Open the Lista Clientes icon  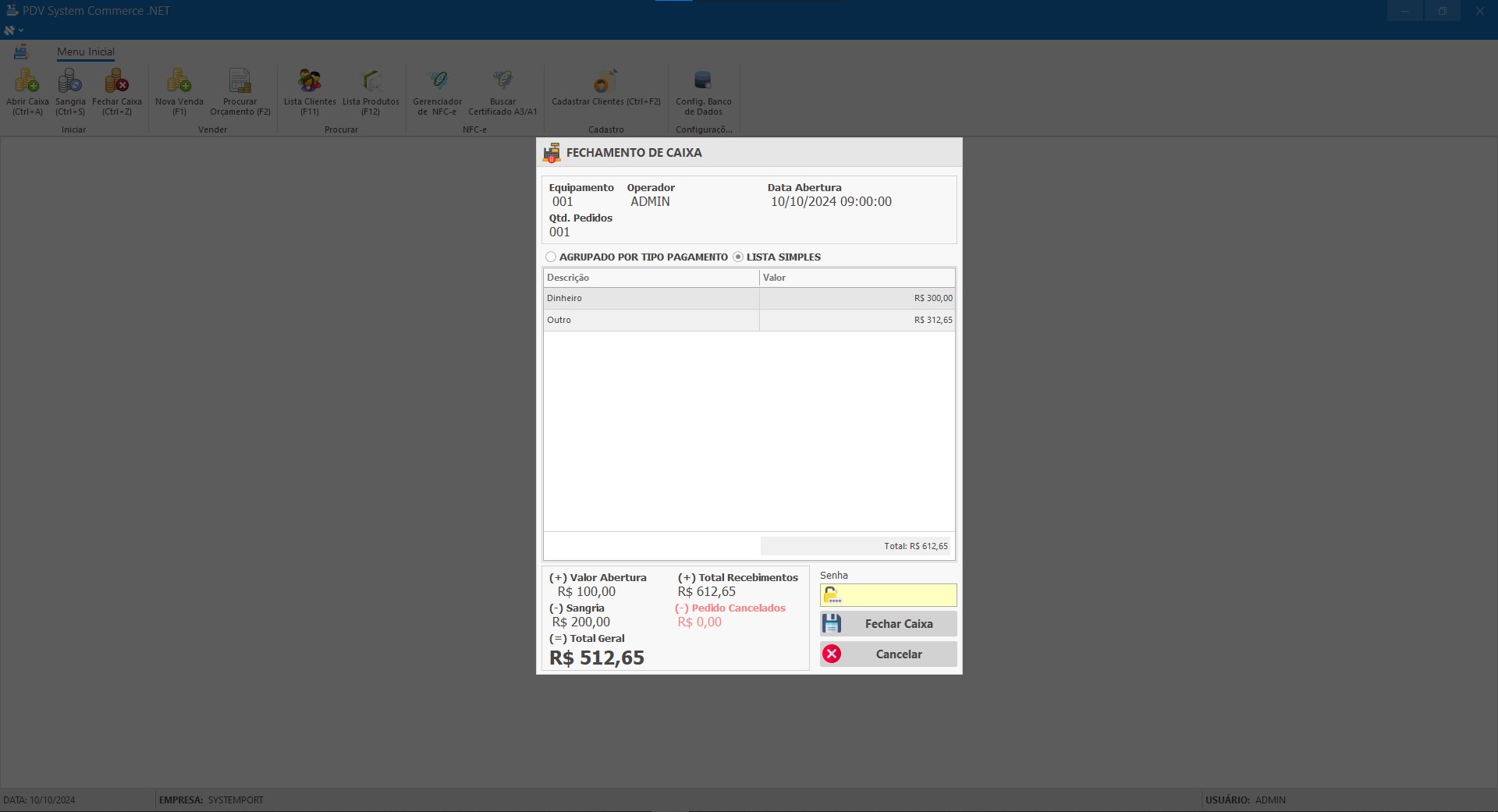point(310,81)
